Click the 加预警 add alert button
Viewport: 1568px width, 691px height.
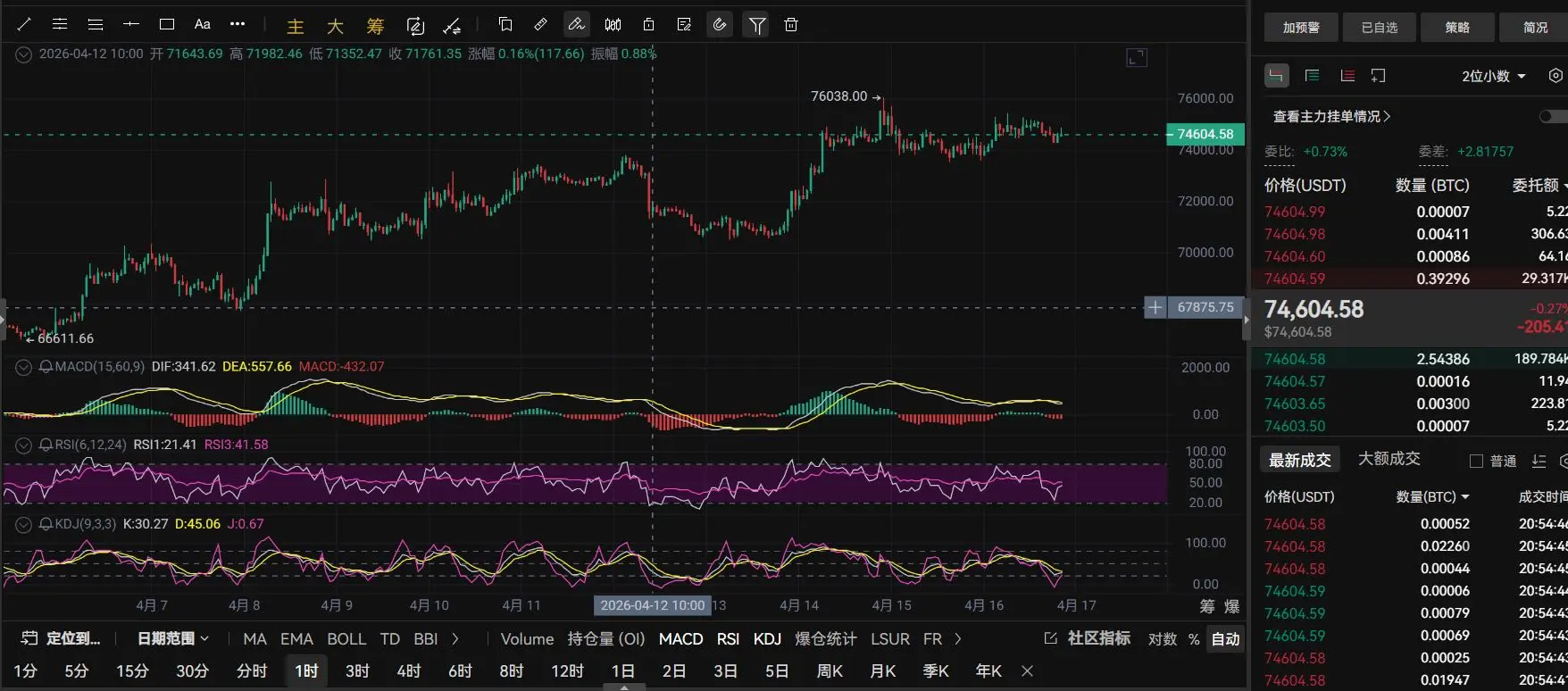pyautogui.click(x=1300, y=28)
